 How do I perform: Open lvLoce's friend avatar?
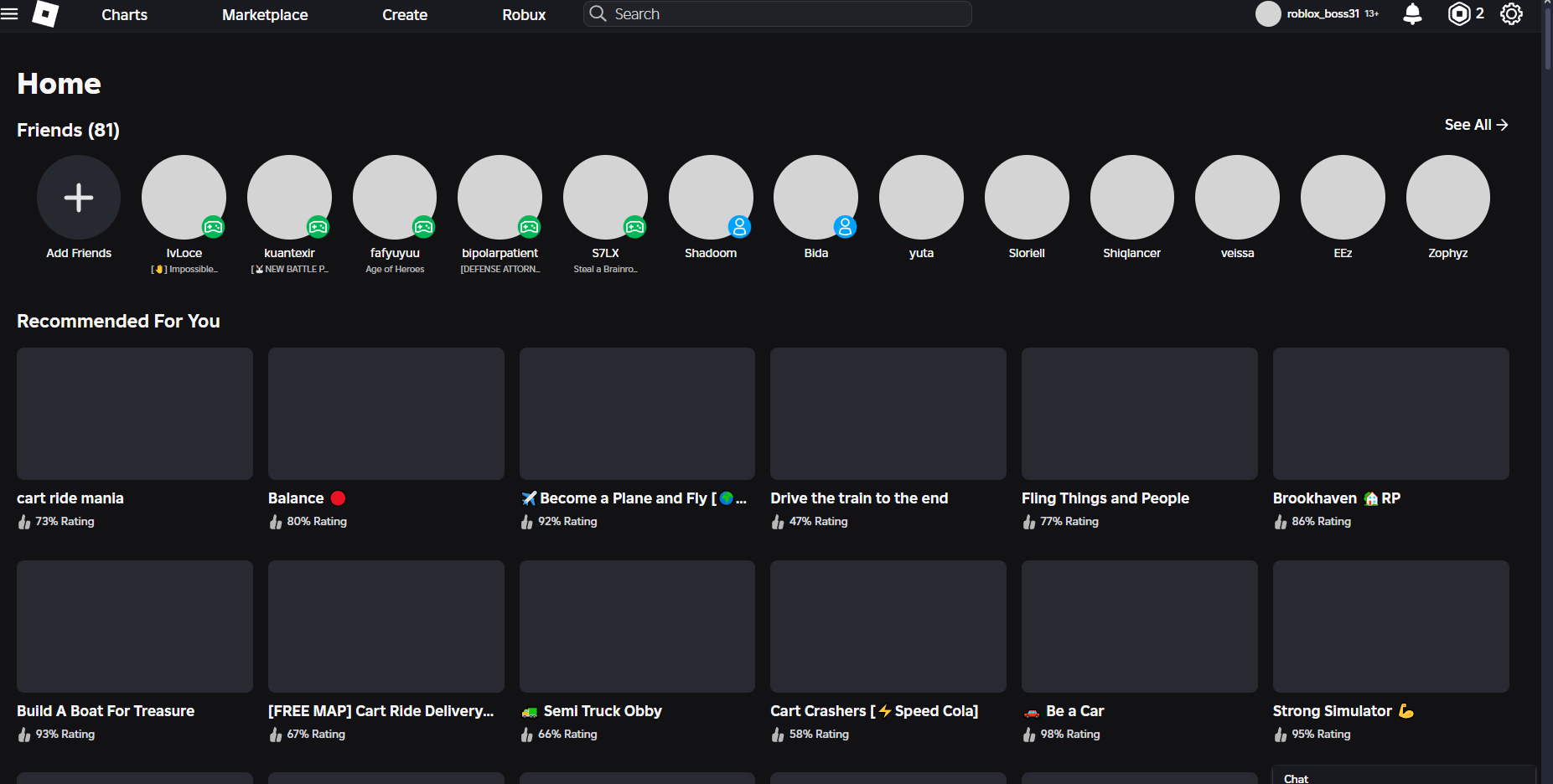[184, 197]
